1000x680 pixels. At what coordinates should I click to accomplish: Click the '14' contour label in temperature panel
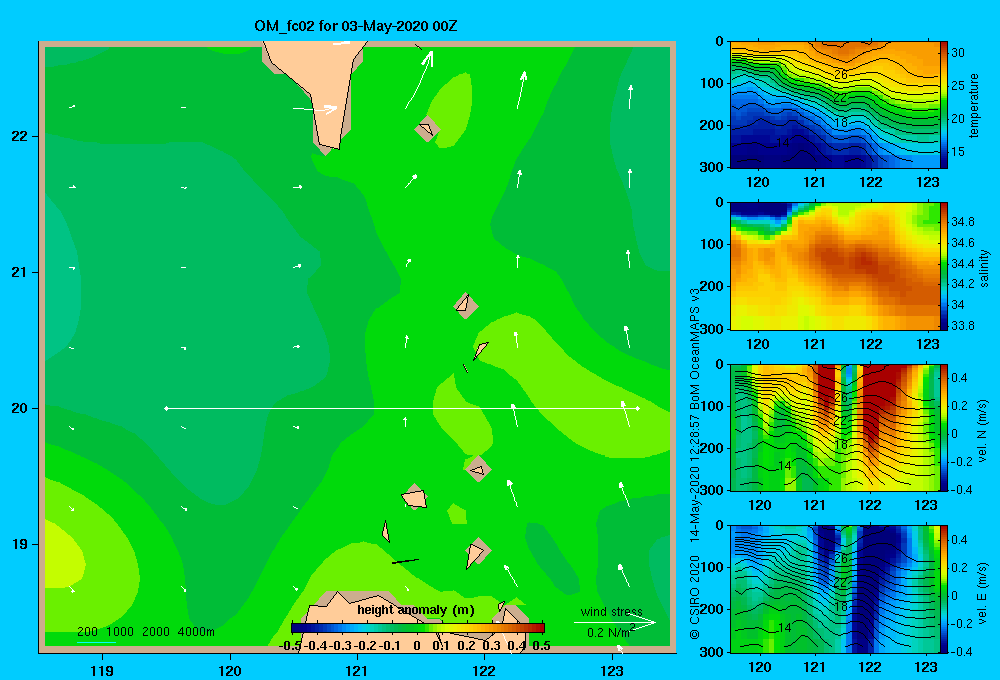(x=783, y=142)
